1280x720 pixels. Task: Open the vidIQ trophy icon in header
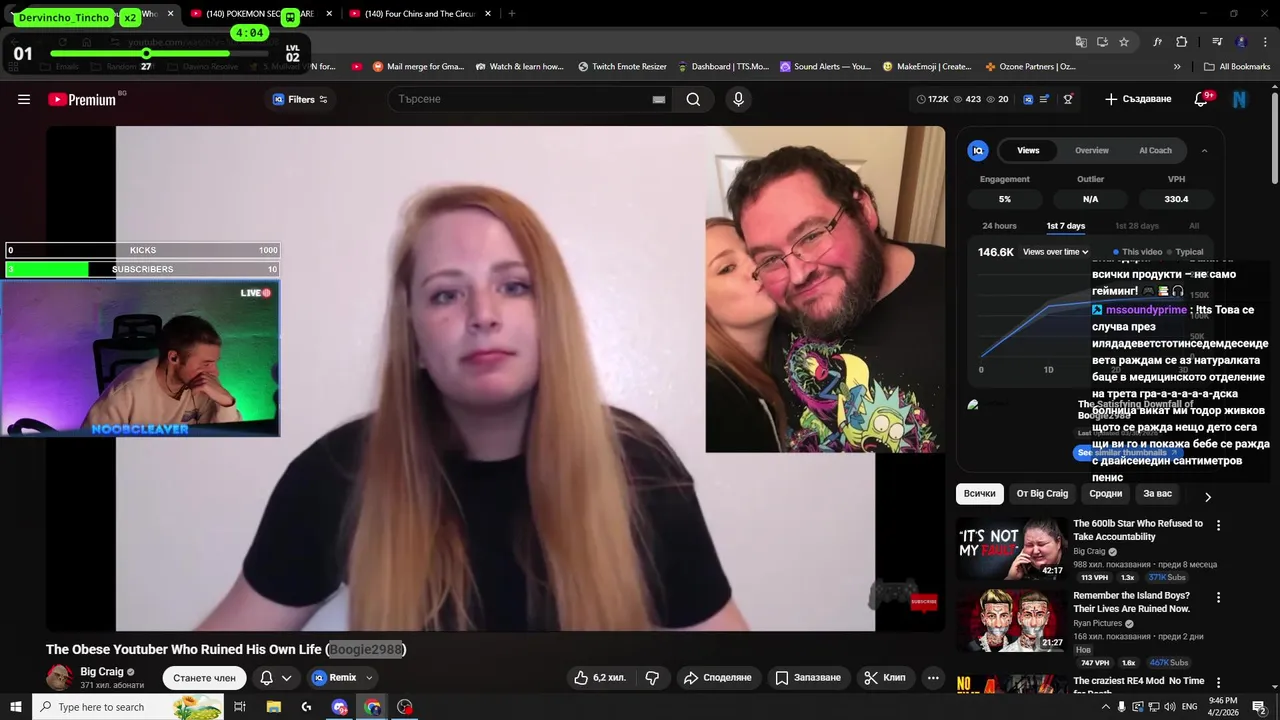point(1068,99)
